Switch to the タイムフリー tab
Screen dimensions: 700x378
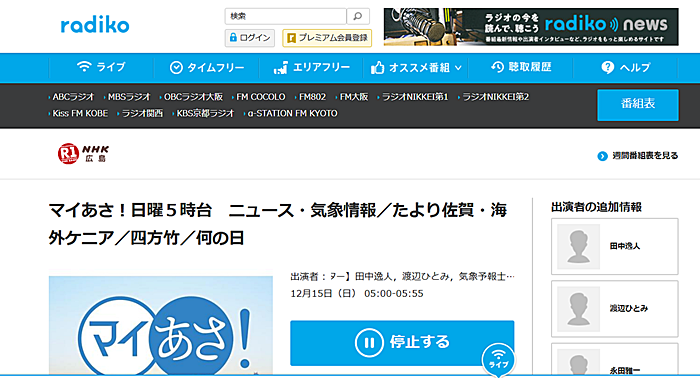point(207,68)
